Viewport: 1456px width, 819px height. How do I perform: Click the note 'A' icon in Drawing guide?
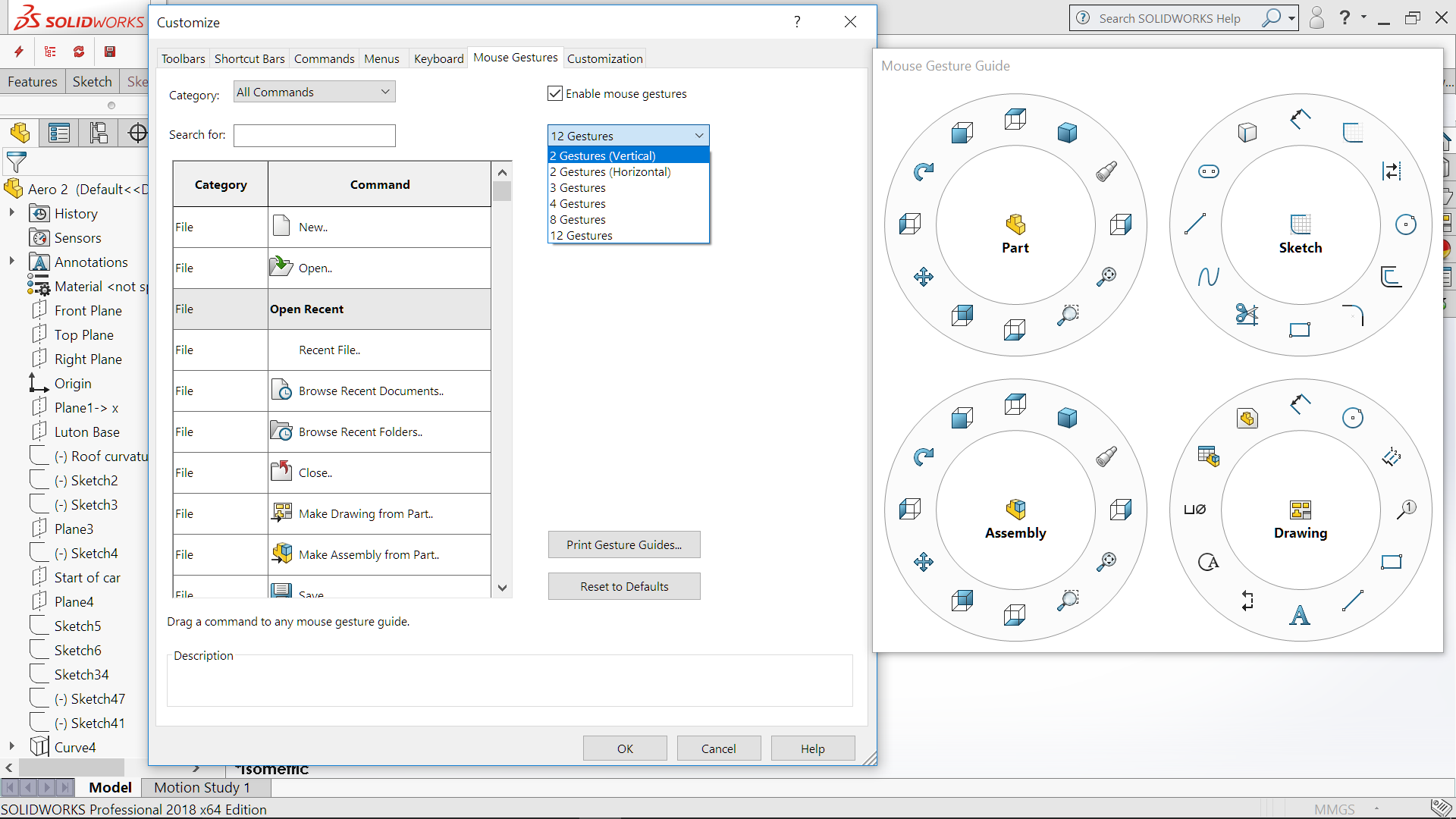point(1299,615)
